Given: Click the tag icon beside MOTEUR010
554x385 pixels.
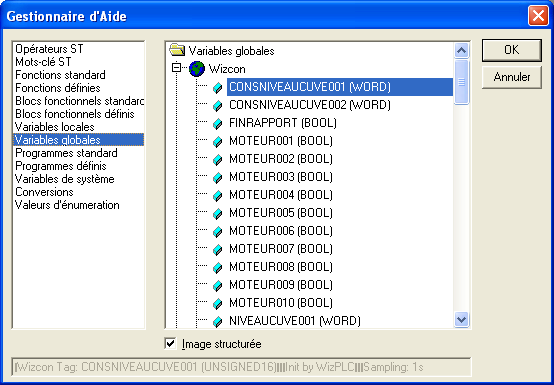Looking at the screenshot, I should (x=218, y=303).
